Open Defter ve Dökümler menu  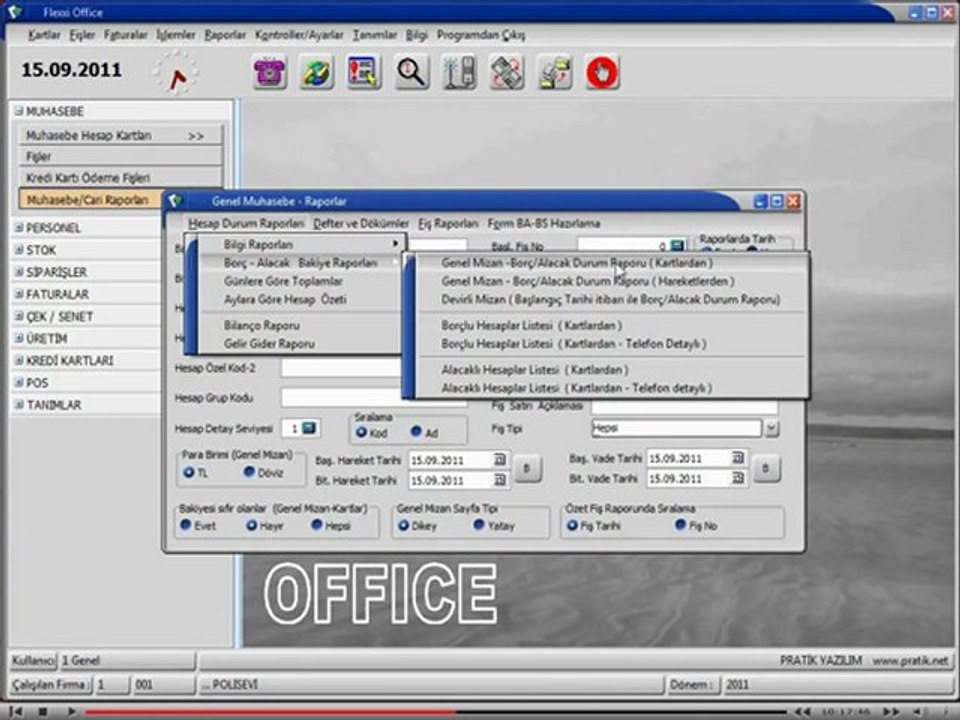(x=361, y=223)
